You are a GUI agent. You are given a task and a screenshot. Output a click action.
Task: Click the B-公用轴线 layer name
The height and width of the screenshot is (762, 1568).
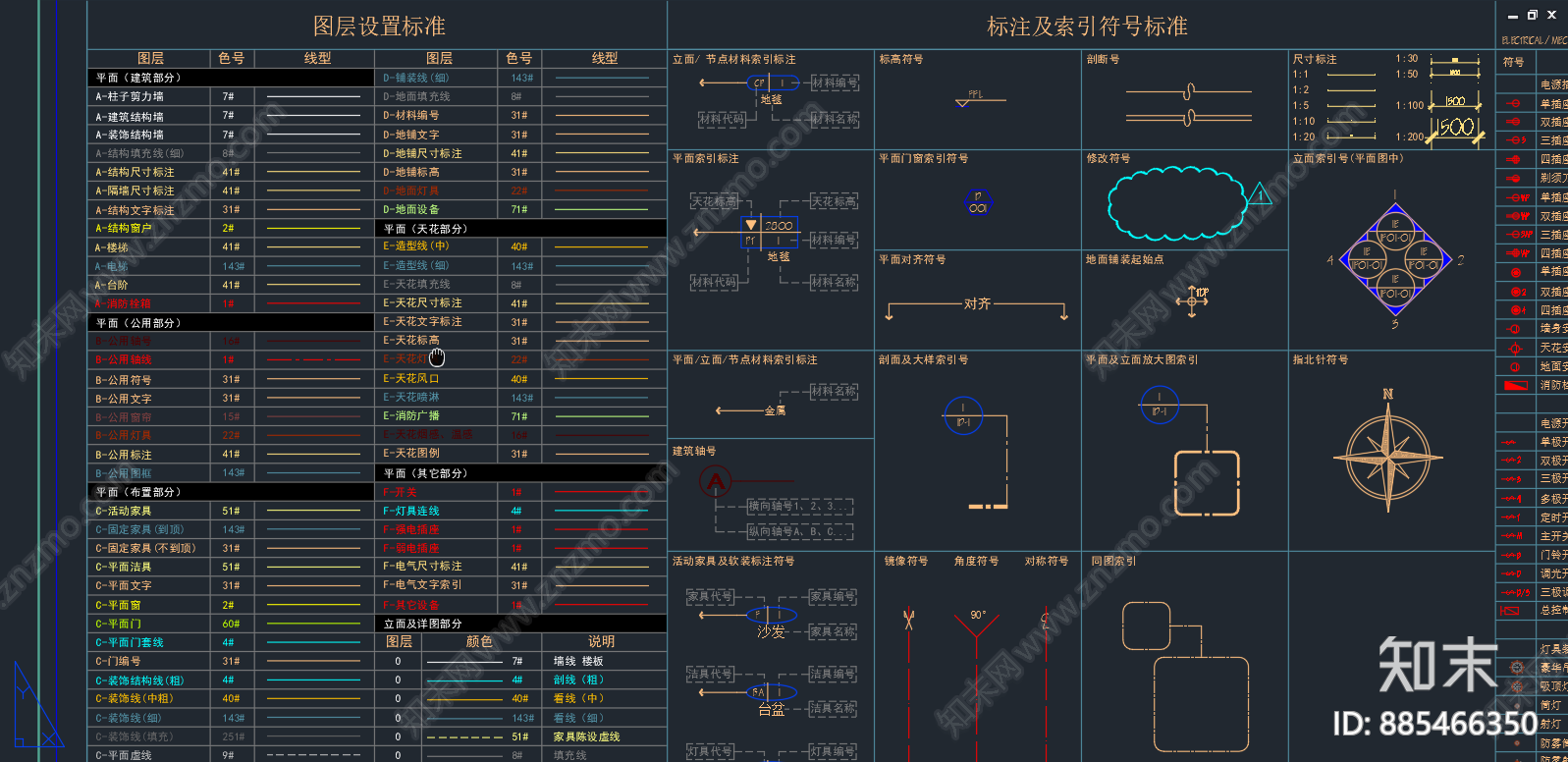124,359
